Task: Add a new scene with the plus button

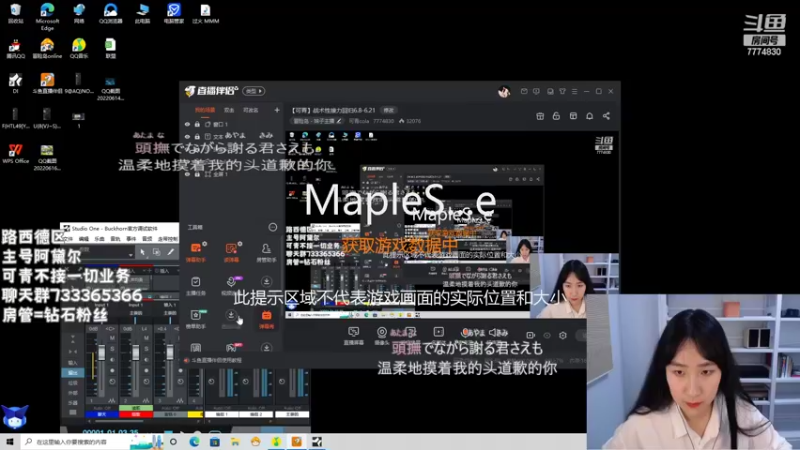Action: [x=277, y=110]
